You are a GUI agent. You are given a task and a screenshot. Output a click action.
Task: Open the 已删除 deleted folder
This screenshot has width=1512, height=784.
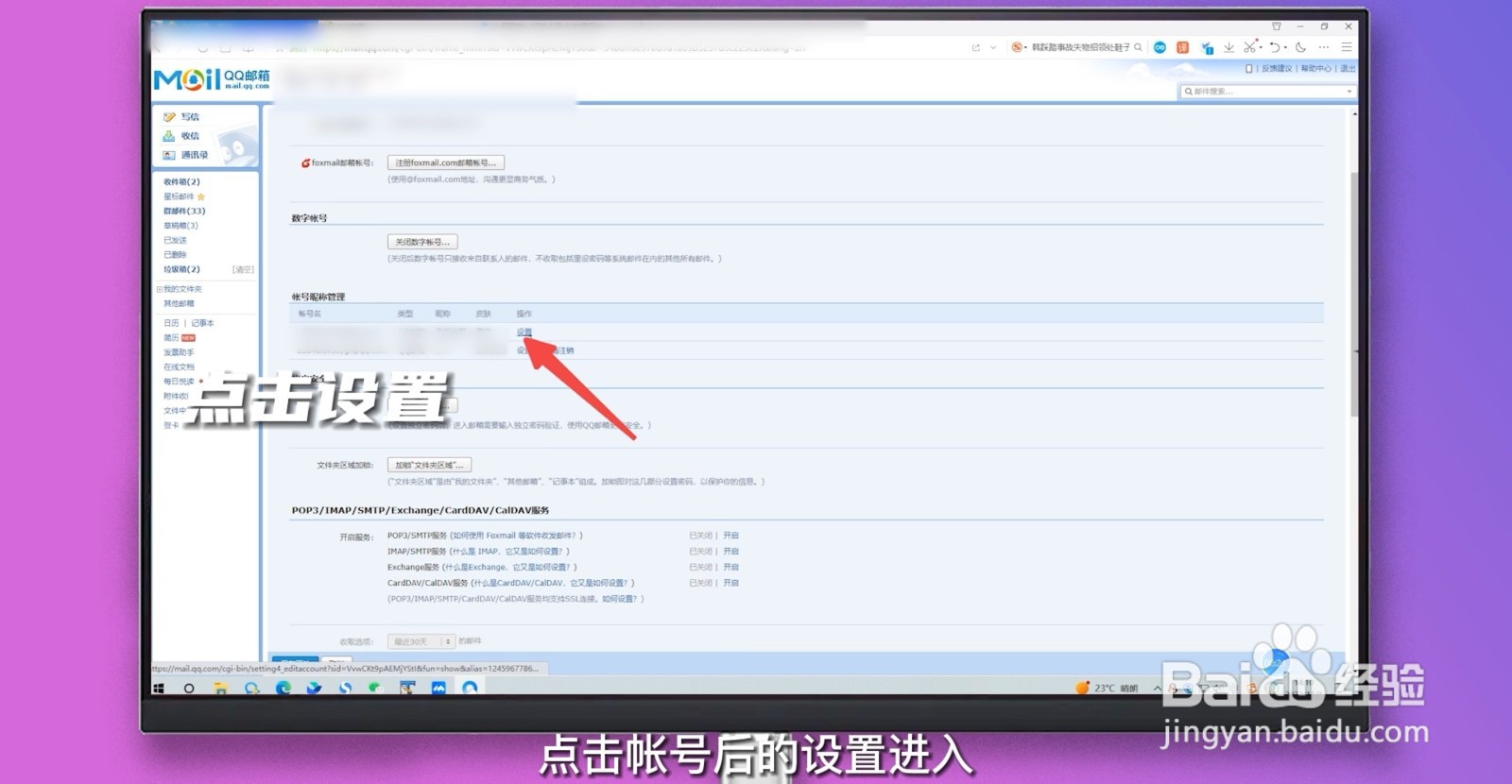(175, 255)
